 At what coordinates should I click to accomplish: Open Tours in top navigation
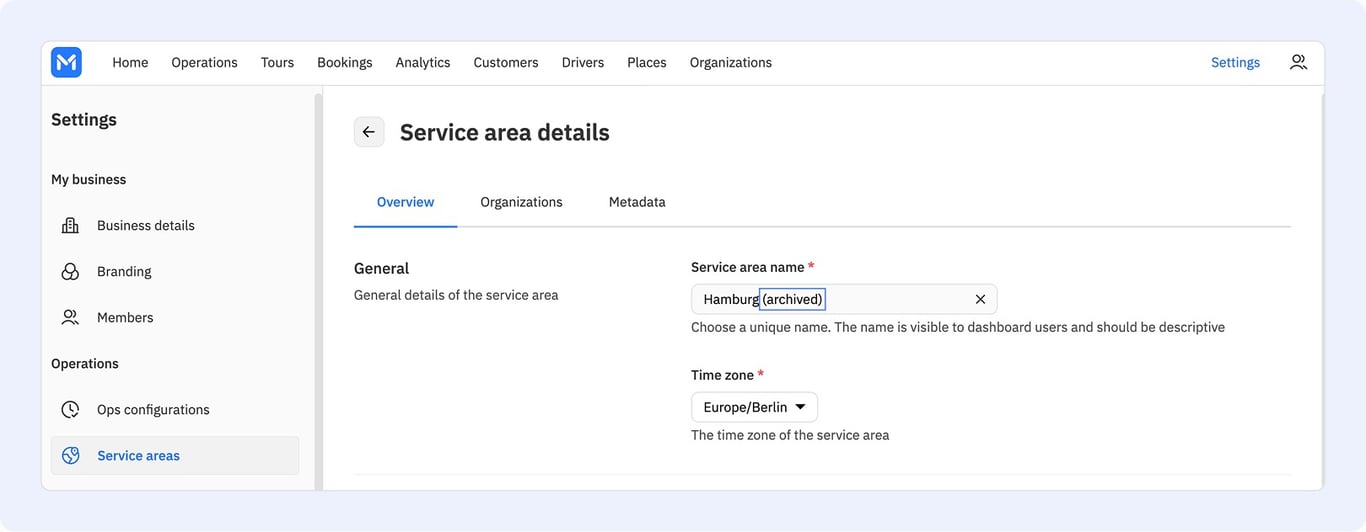277,62
